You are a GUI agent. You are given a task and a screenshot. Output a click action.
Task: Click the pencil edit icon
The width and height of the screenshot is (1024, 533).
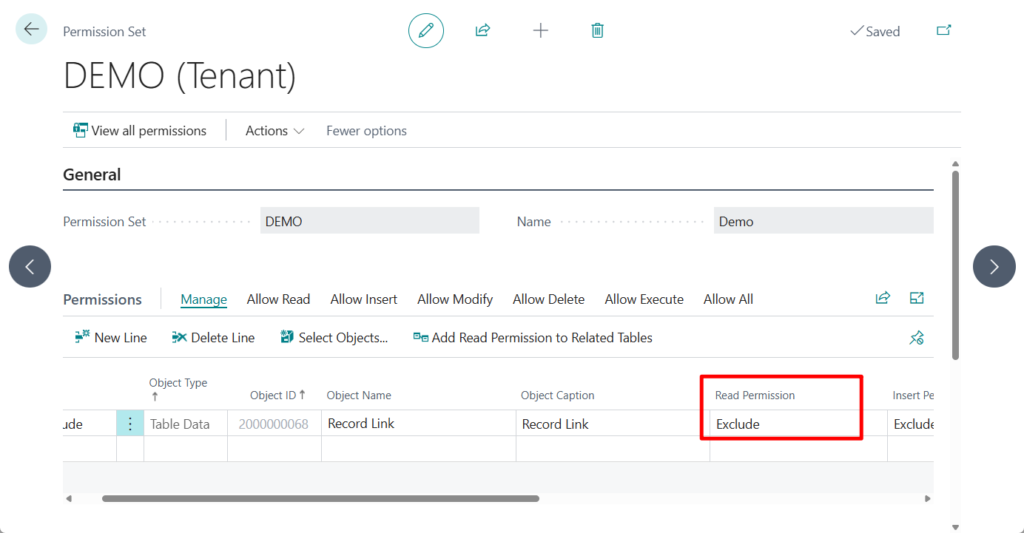coord(426,31)
